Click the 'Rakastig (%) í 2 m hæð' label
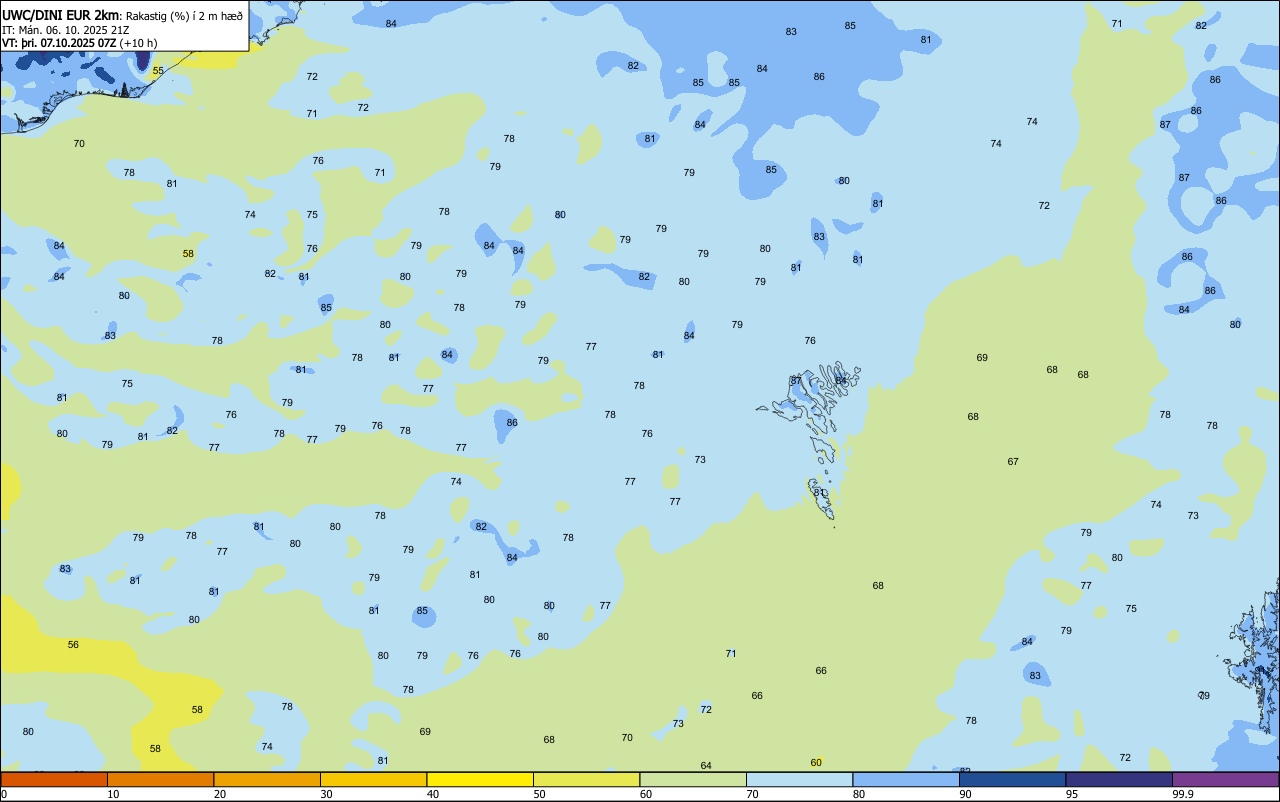Screen dimensions: 1280x802 [x=183, y=16]
